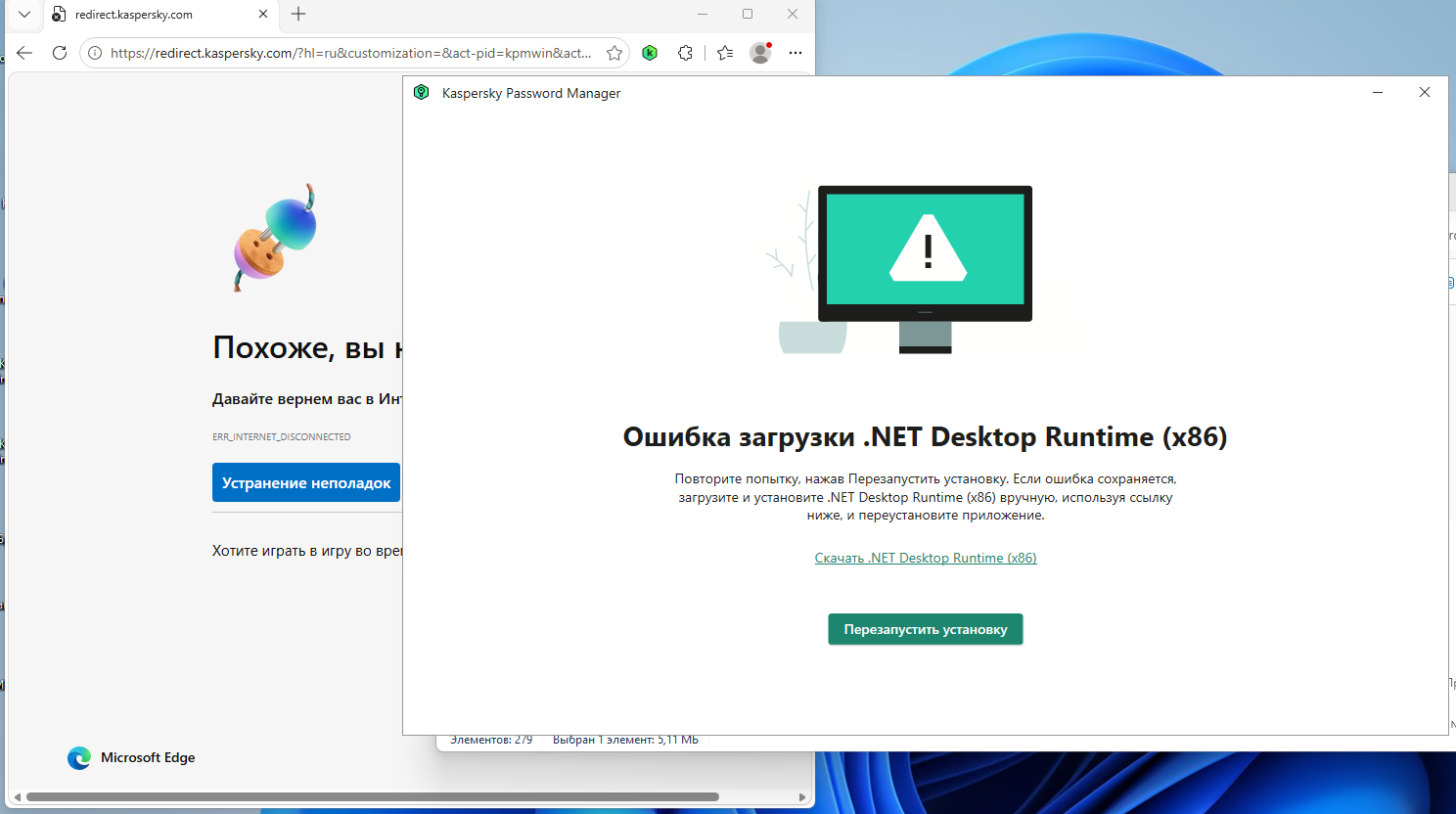The image size is (1456, 814).
Task: Click the Edge address bar URL
Action: tap(351, 53)
